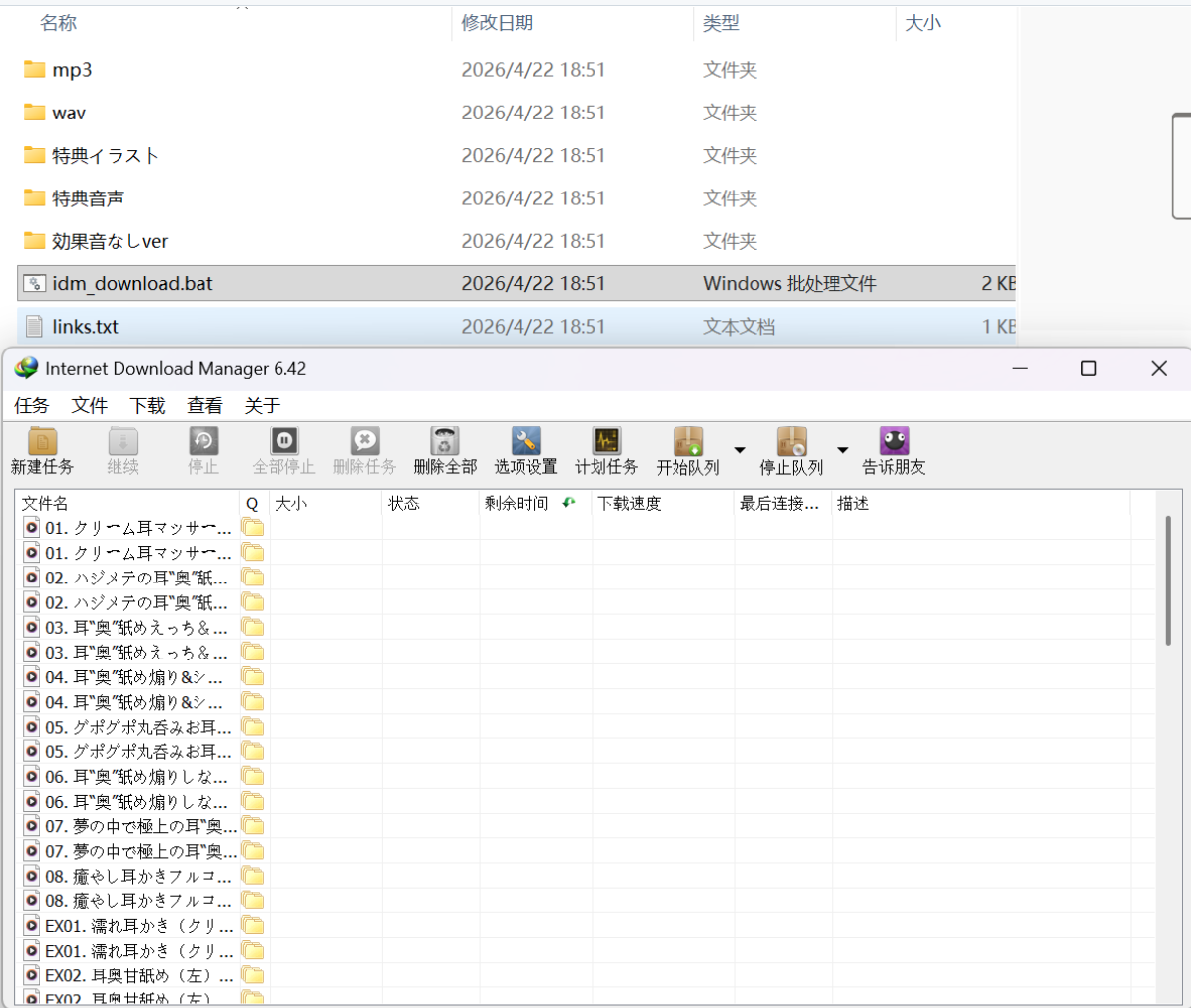Image resolution: width=1191 pixels, height=1008 pixels.
Task: Click the Stop (停止) toolbar icon
Action: (203, 451)
